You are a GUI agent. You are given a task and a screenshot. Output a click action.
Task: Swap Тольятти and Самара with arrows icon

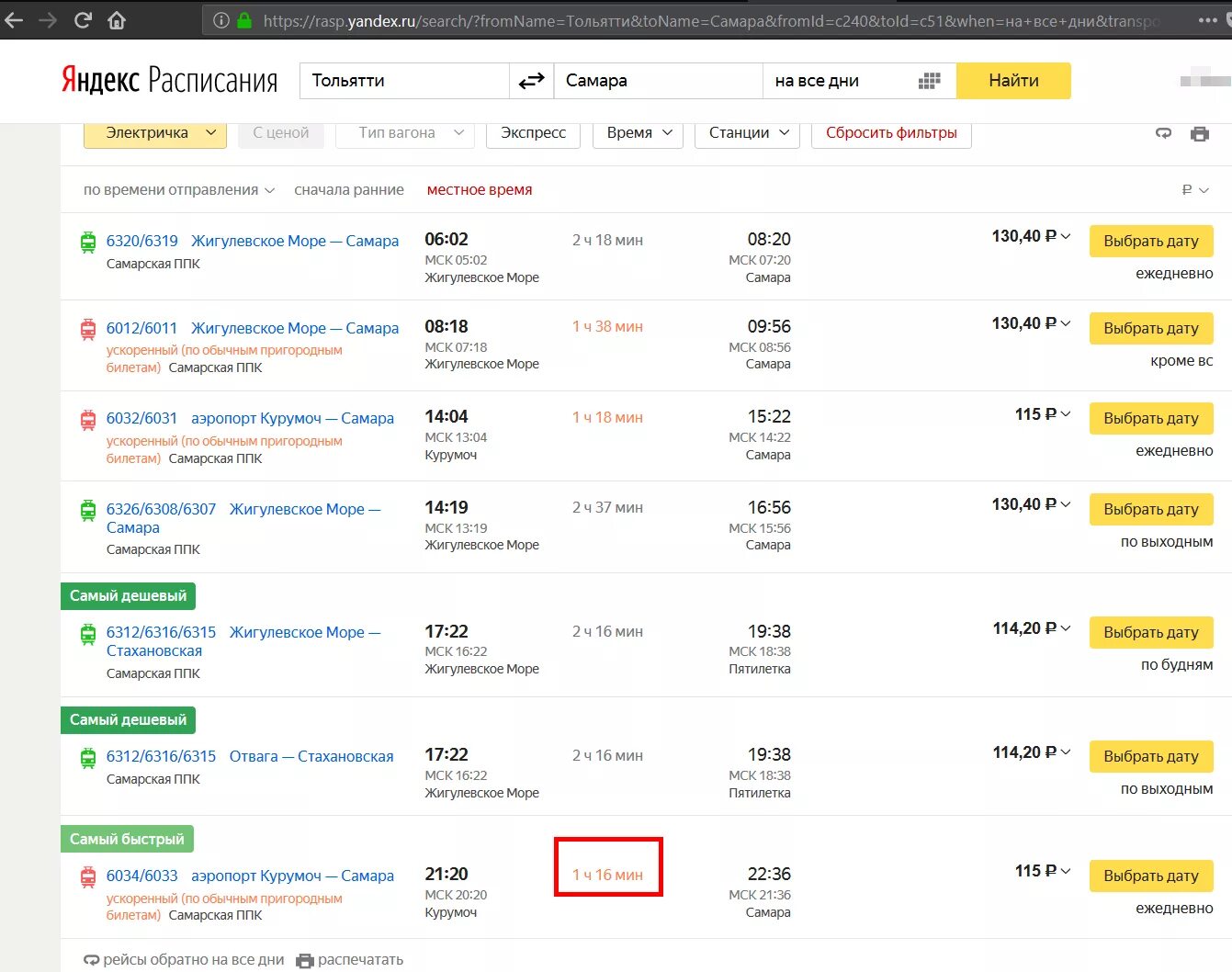pyautogui.click(x=531, y=81)
